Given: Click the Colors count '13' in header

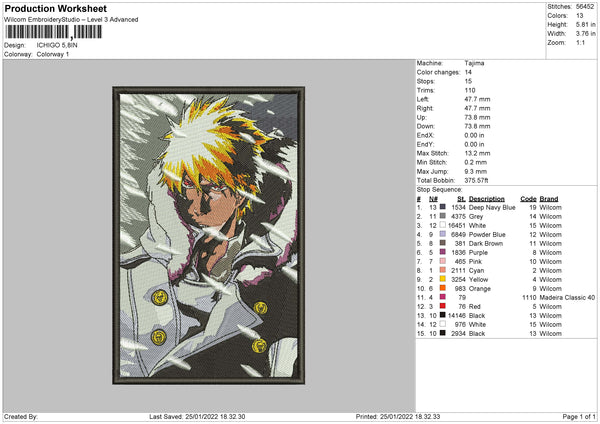Looking at the screenshot, I should (579, 16).
